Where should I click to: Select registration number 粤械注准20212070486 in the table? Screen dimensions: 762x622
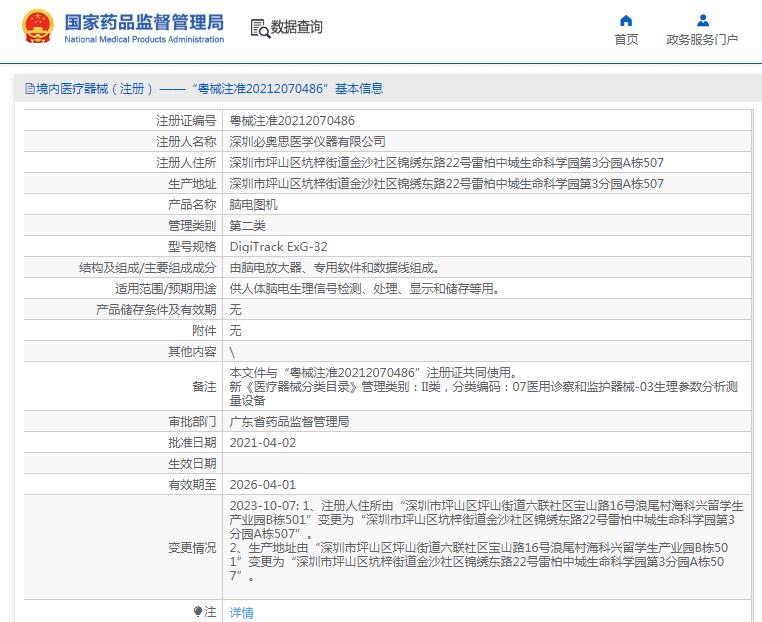point(292,121)
